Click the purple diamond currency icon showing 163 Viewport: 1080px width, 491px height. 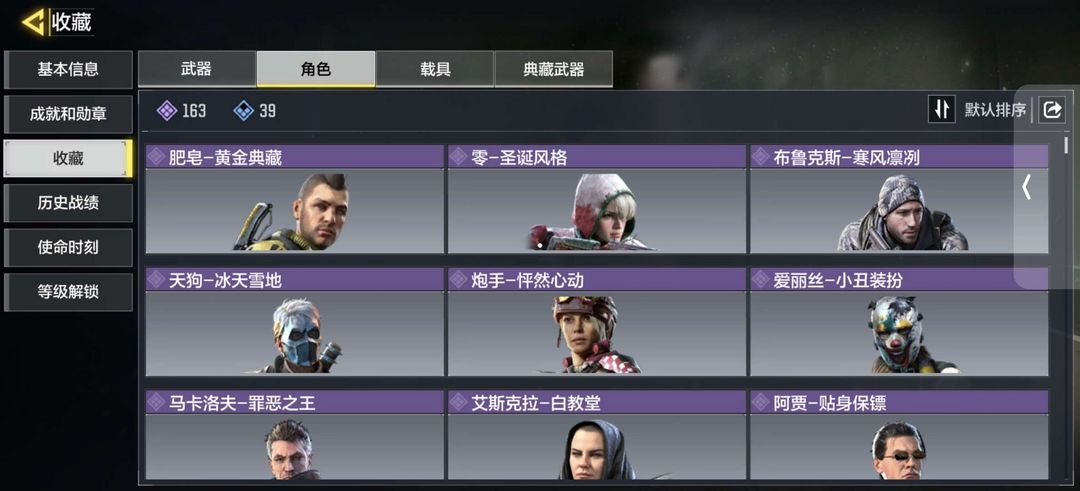point(167,110)
